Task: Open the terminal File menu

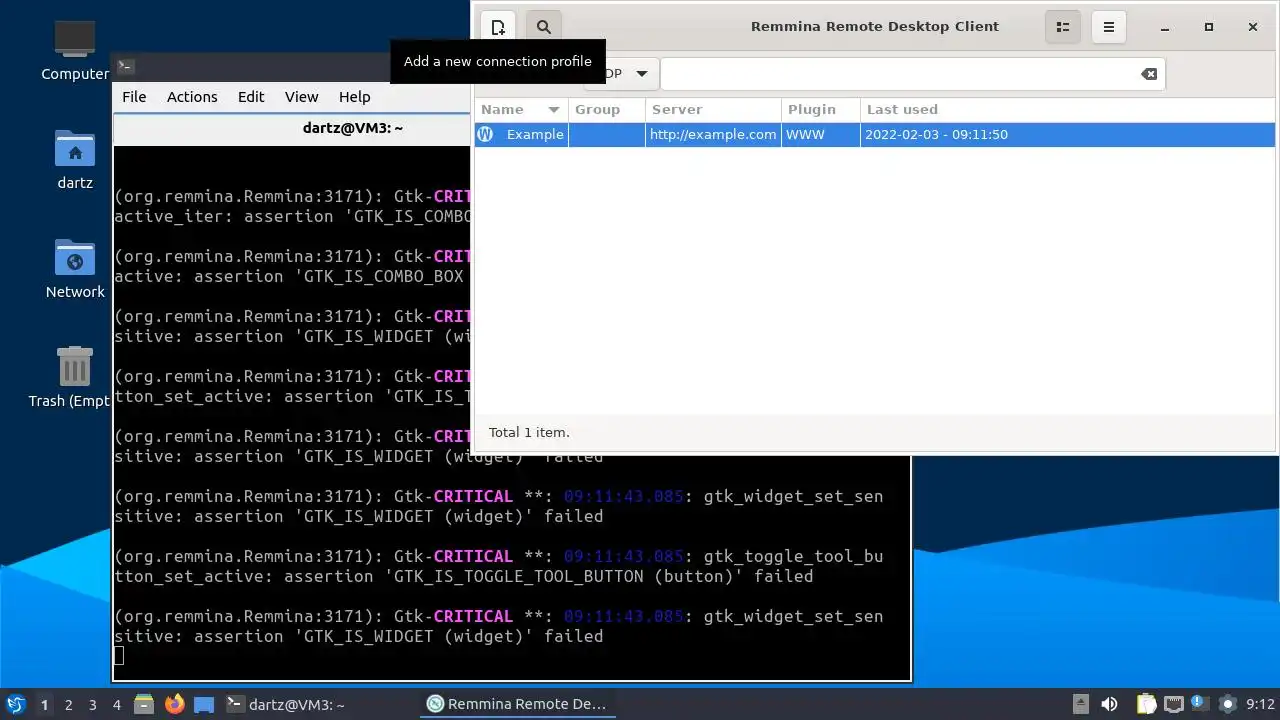Action: click(x=134, y=97)
